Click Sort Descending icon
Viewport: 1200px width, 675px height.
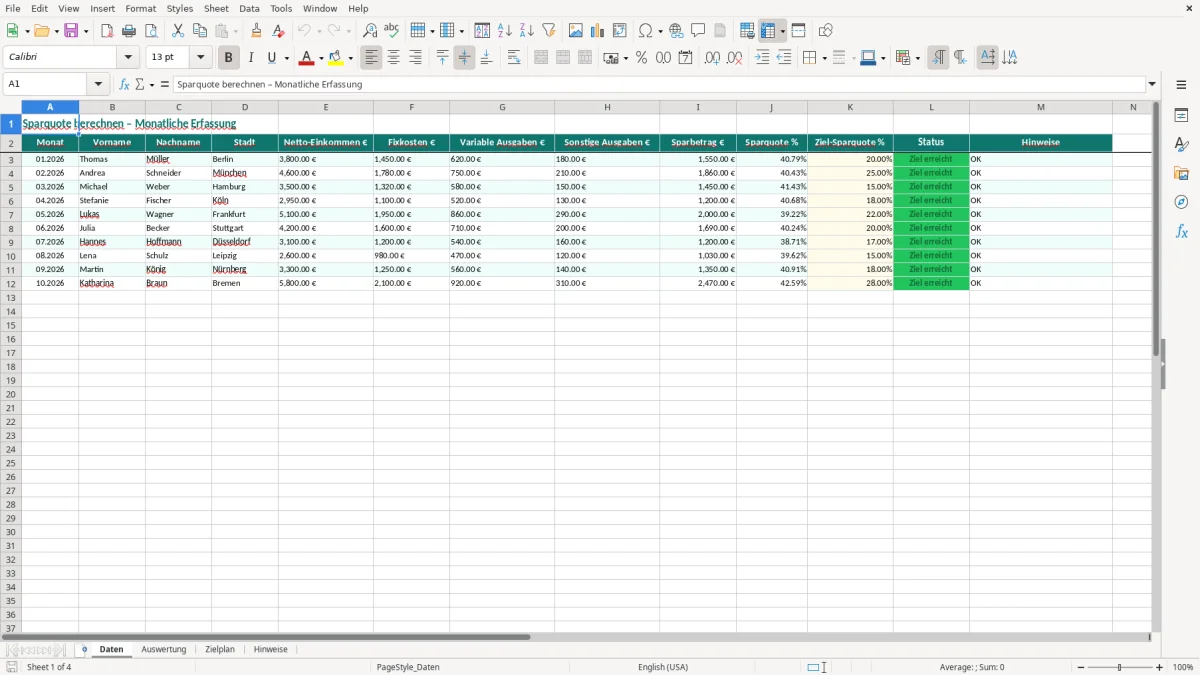click(x=527, y=31)
